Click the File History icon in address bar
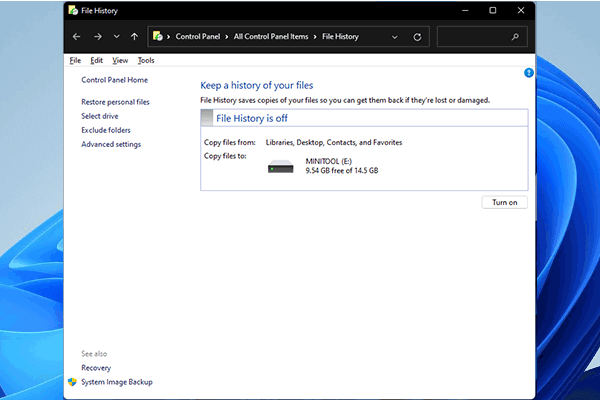This screenshot has width=600, height=400. (x=158, y=36)
